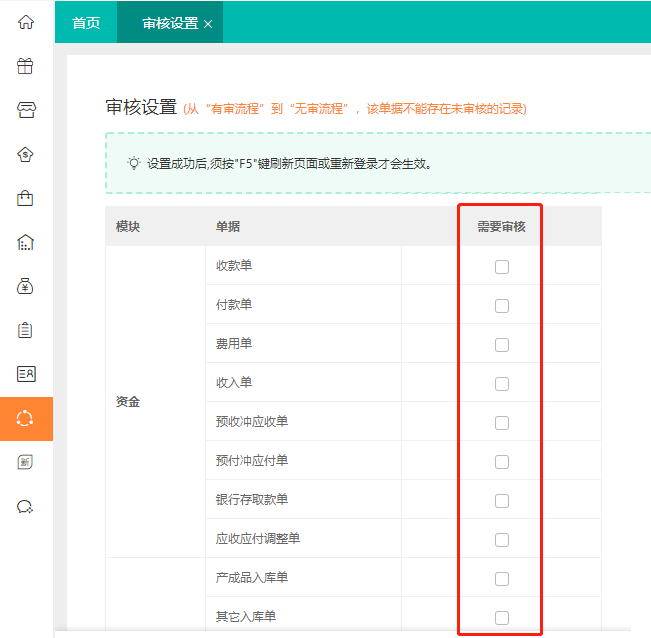Tick the 银行存取款单 audit checkbox
The height and width of the screenshot is (638, 651).
502,501
